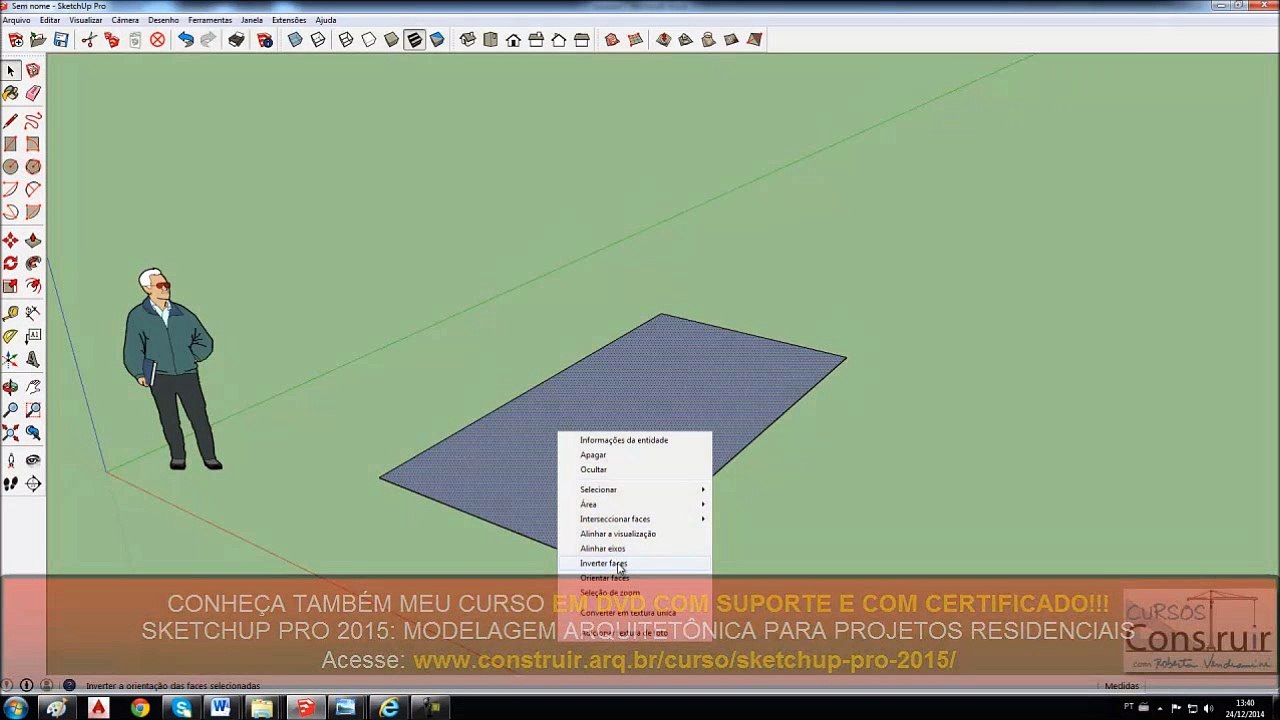Choose the Walk footprints tool
The width and height of the screenshot is (1280, 720).
pyautogui.click(x=11, y=484)
